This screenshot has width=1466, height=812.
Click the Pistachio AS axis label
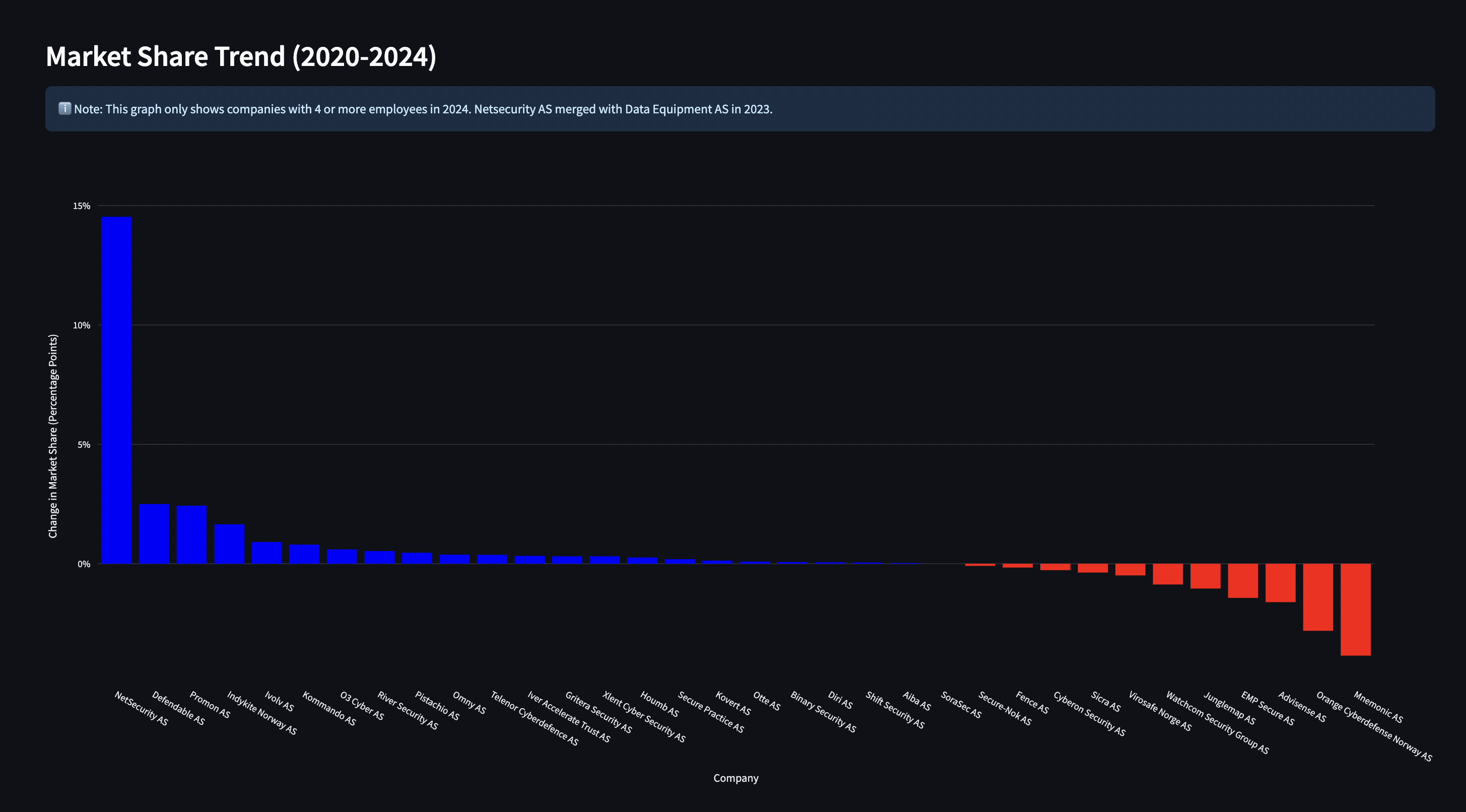[437, 706]
